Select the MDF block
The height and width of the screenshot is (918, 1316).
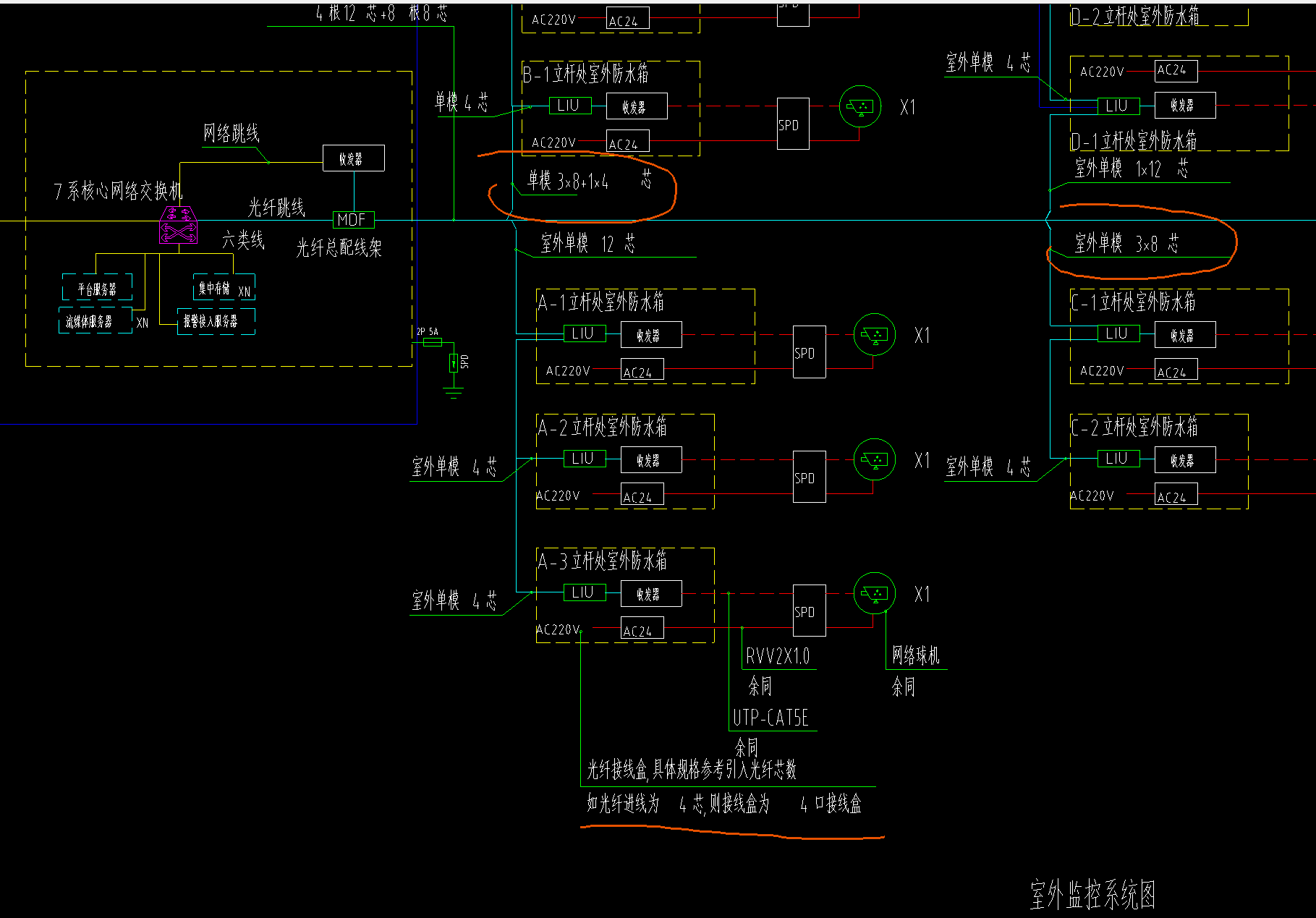pyautogui.click(x=353, y=220)
